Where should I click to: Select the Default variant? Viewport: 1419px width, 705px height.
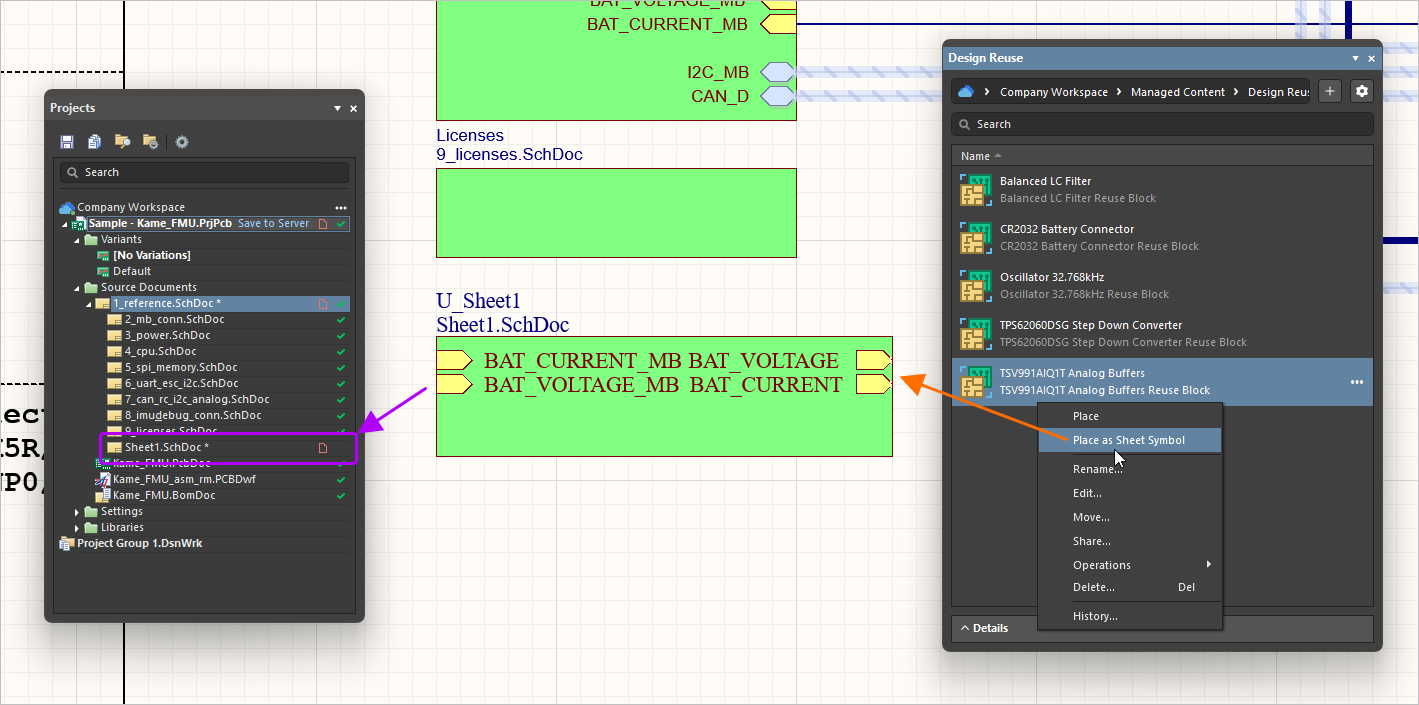pyautogui.click(x=132, y=271)
